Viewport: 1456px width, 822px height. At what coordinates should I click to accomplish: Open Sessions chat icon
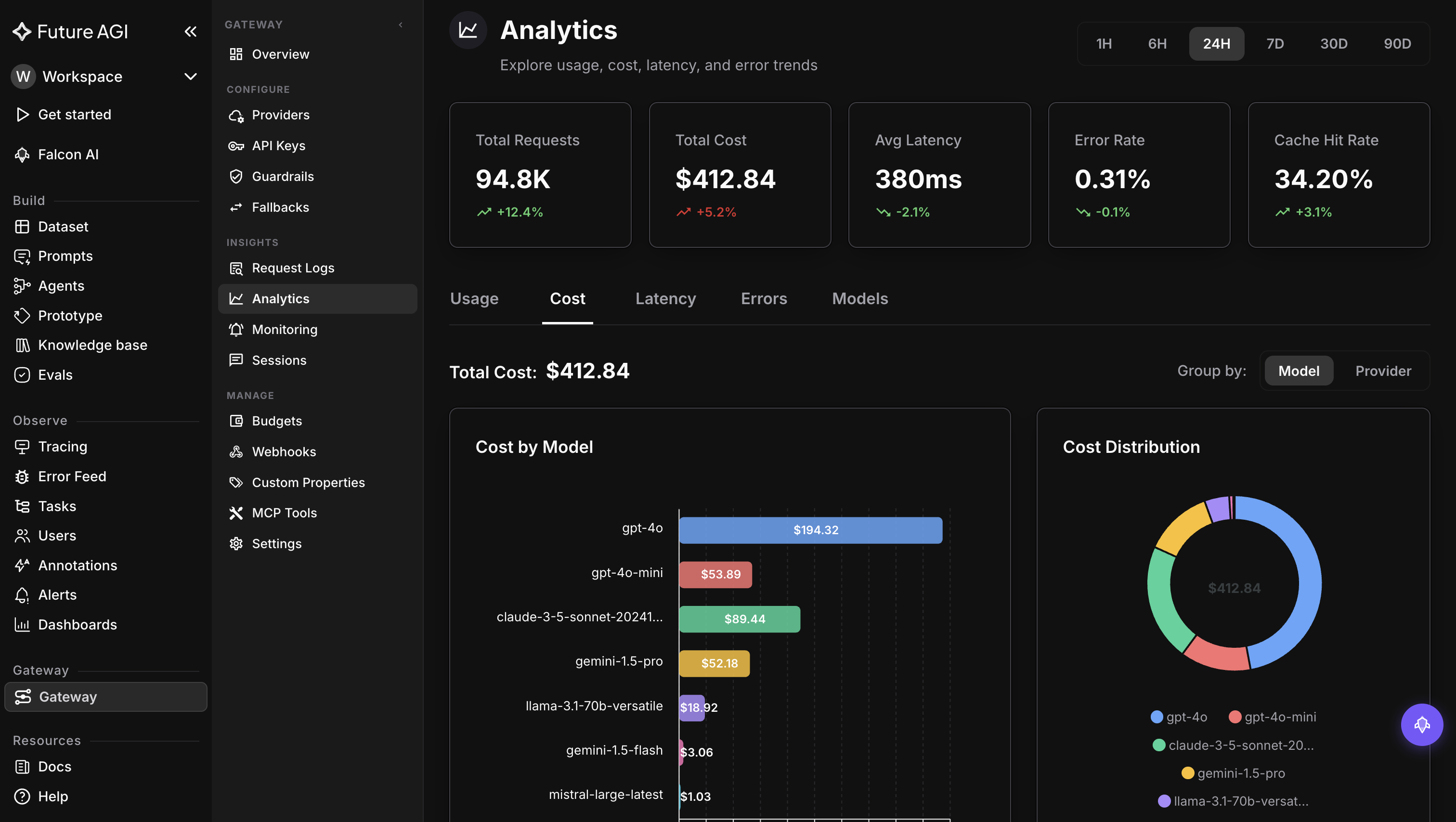click(x=236, y=360)
